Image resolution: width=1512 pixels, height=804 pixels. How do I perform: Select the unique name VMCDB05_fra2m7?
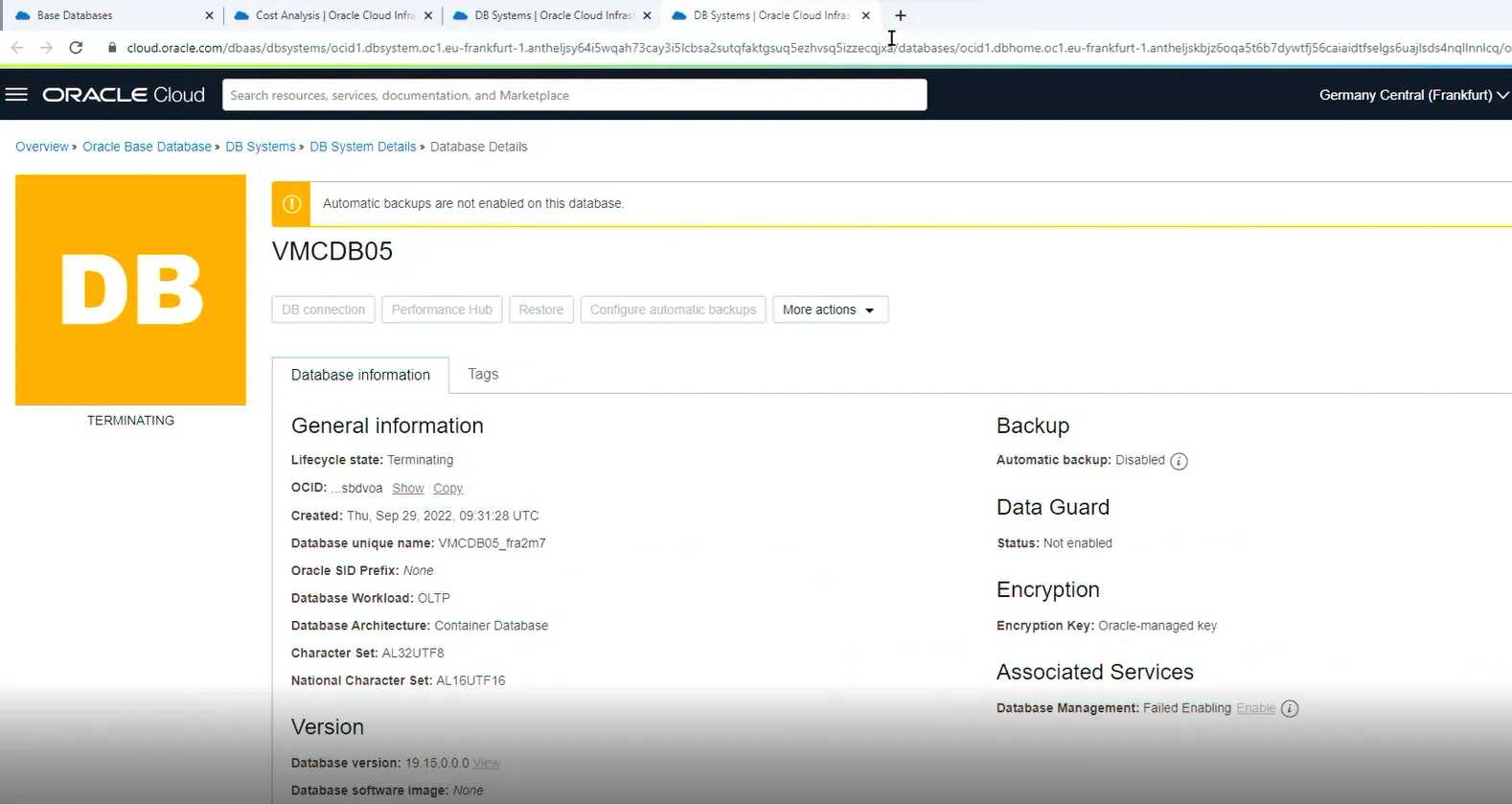pos(492,543)
